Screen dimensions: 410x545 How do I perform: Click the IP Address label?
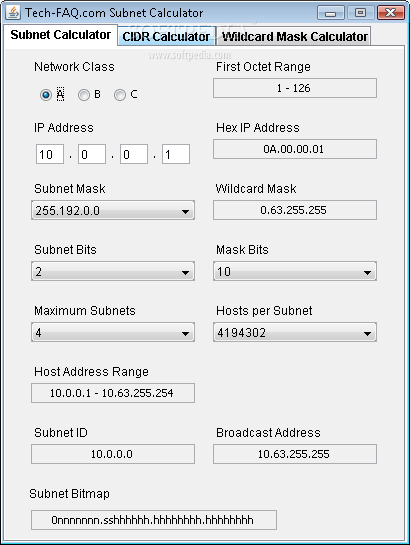coord(64,128)
